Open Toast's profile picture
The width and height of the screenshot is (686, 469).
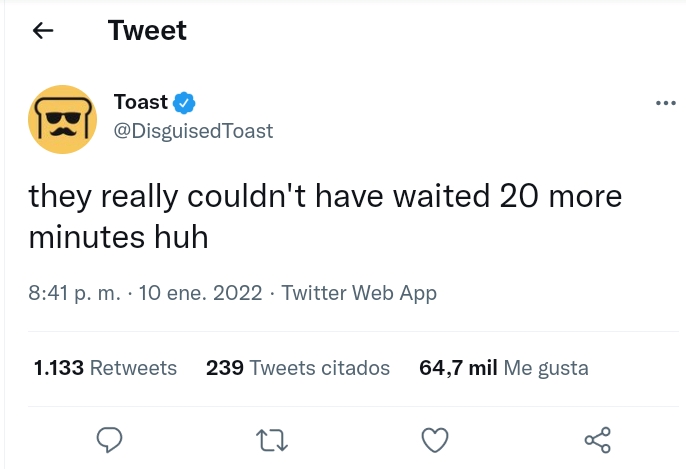[x=62, y=119]
